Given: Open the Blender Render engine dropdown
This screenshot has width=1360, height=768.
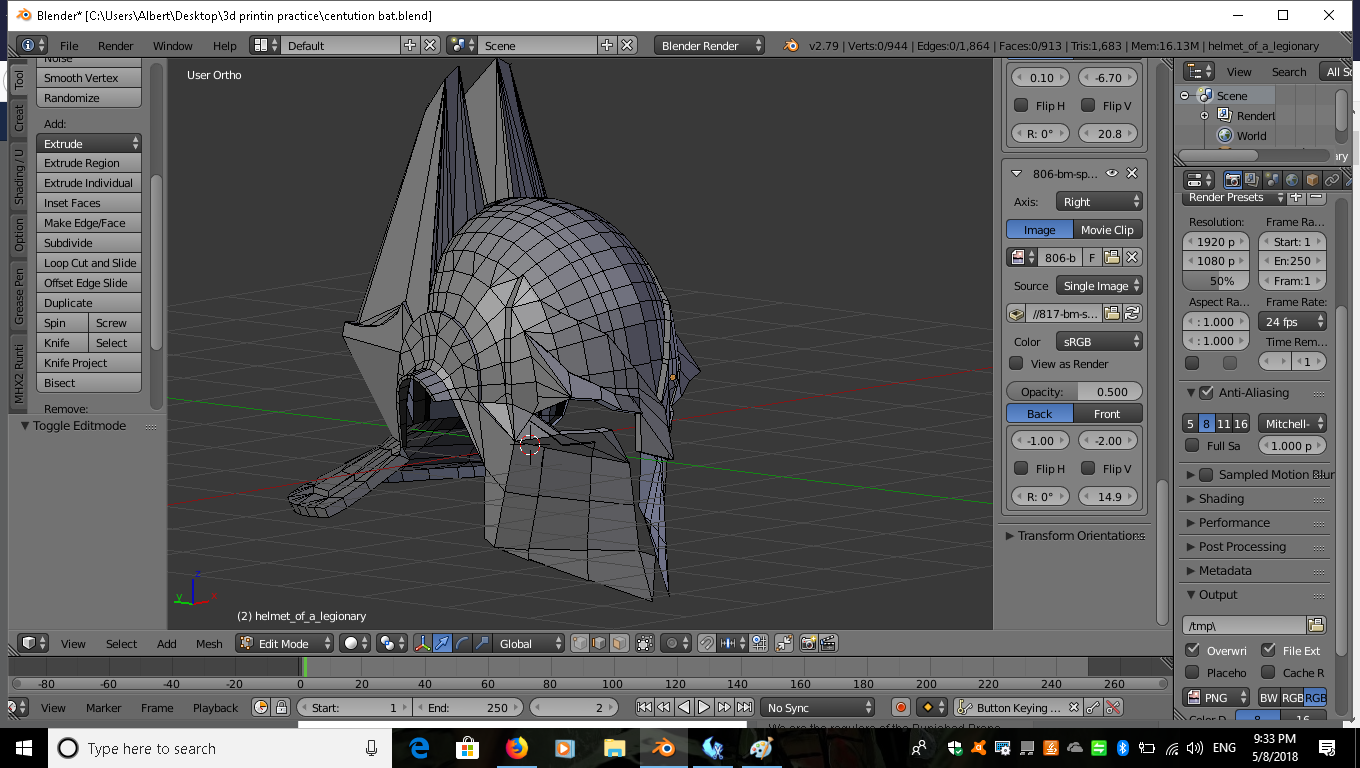Looking at the screenshot, I should click(710, 46).
